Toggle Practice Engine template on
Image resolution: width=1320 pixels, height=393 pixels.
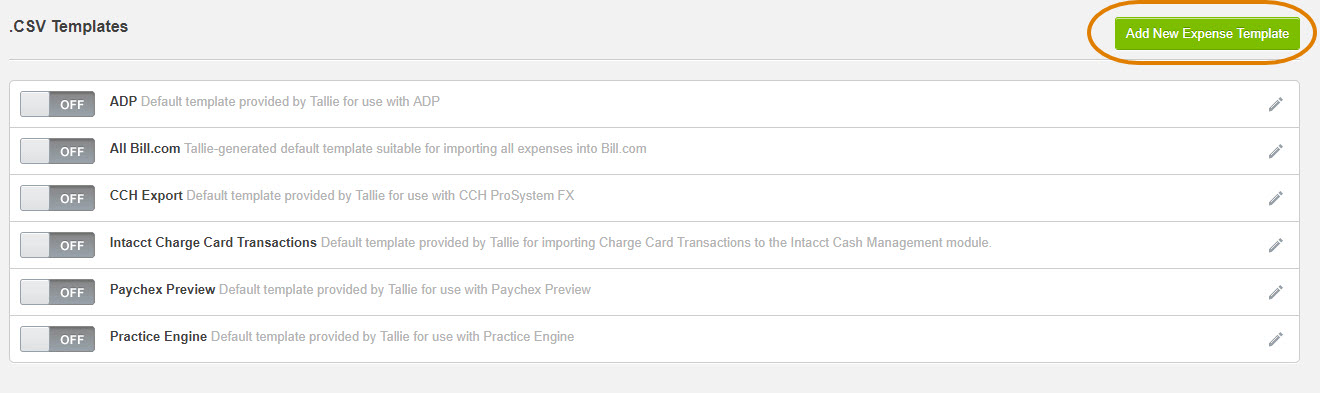(x=58, y=339)
